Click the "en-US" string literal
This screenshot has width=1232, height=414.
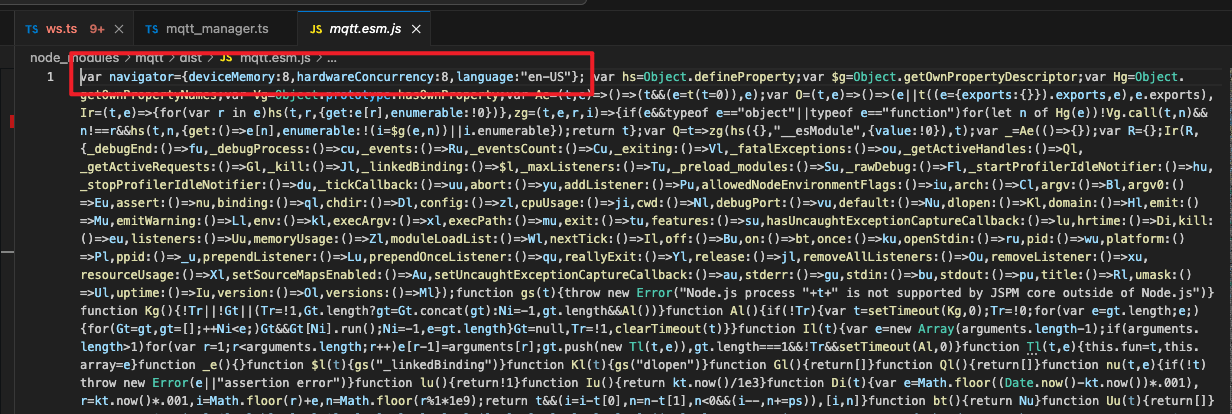click(x=547, y=77)
